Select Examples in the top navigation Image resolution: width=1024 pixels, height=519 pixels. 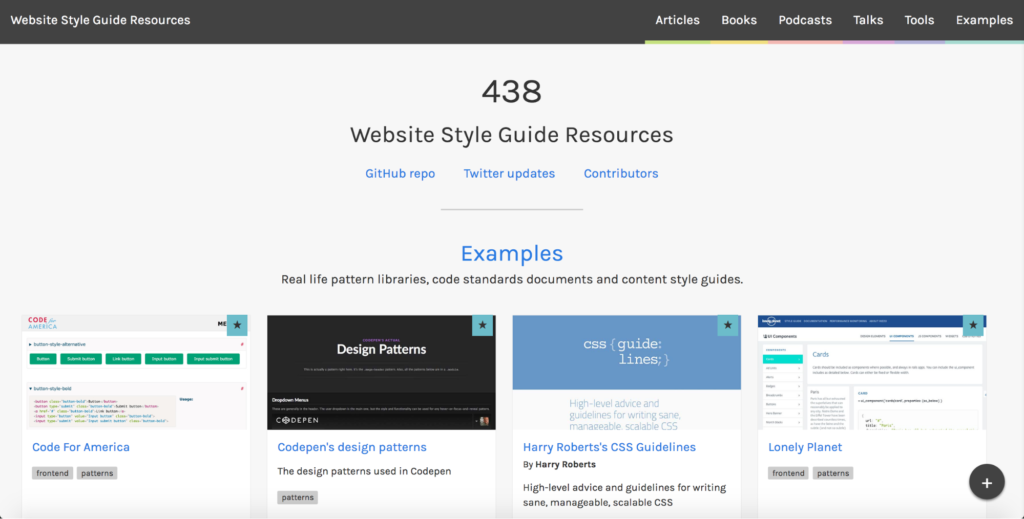(x=984, y=20)
